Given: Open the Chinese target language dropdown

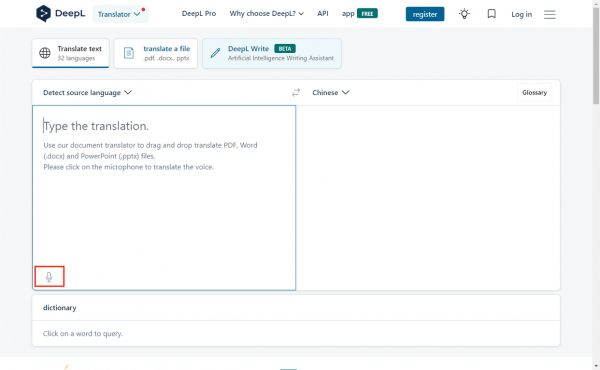Looking at the screenshot, I should pos(331,93).
